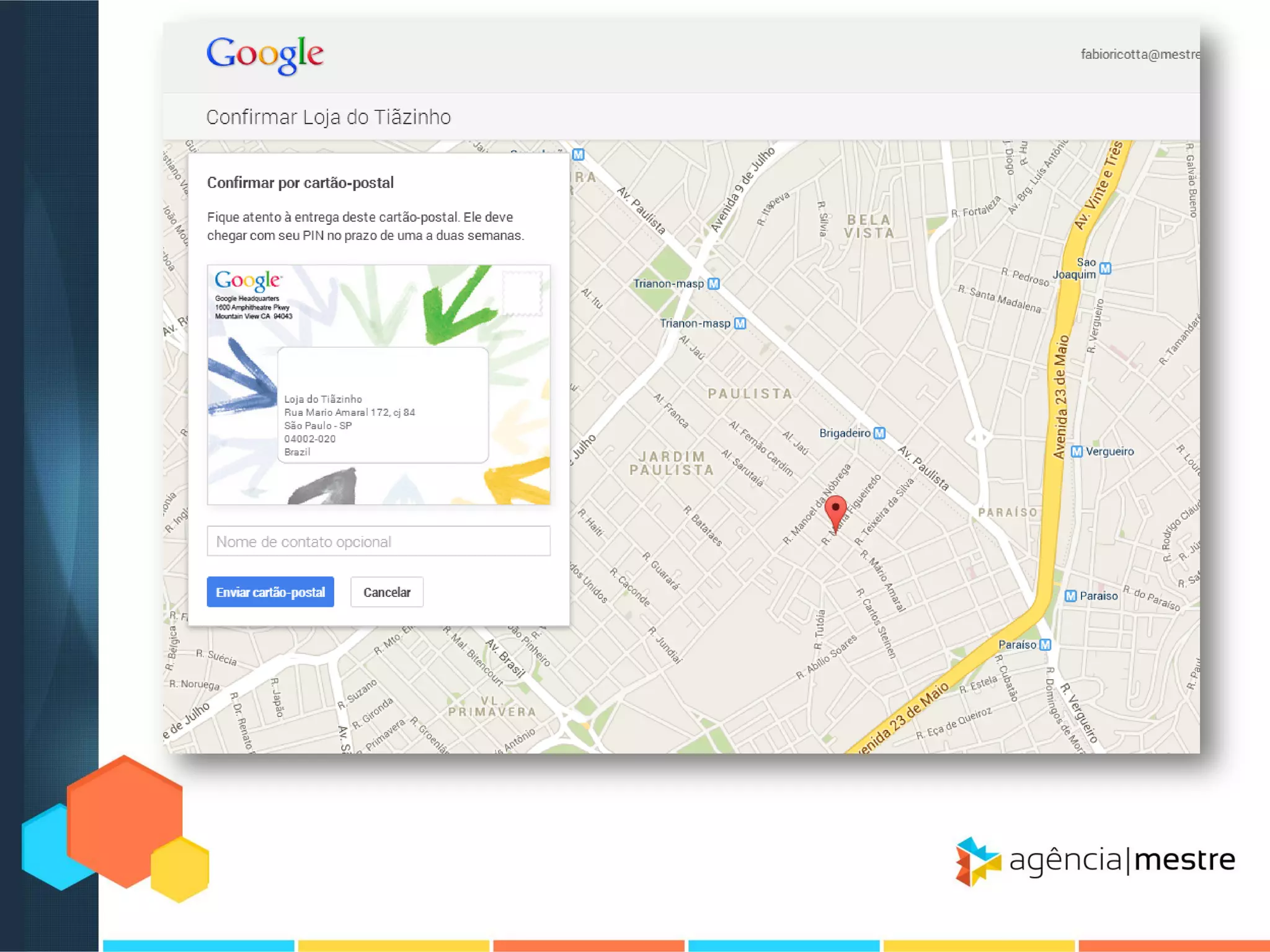The width and height of the screenshot is (1270, 952).
Task: Click the Jardim Paulista district label
Action: point(672,463)
